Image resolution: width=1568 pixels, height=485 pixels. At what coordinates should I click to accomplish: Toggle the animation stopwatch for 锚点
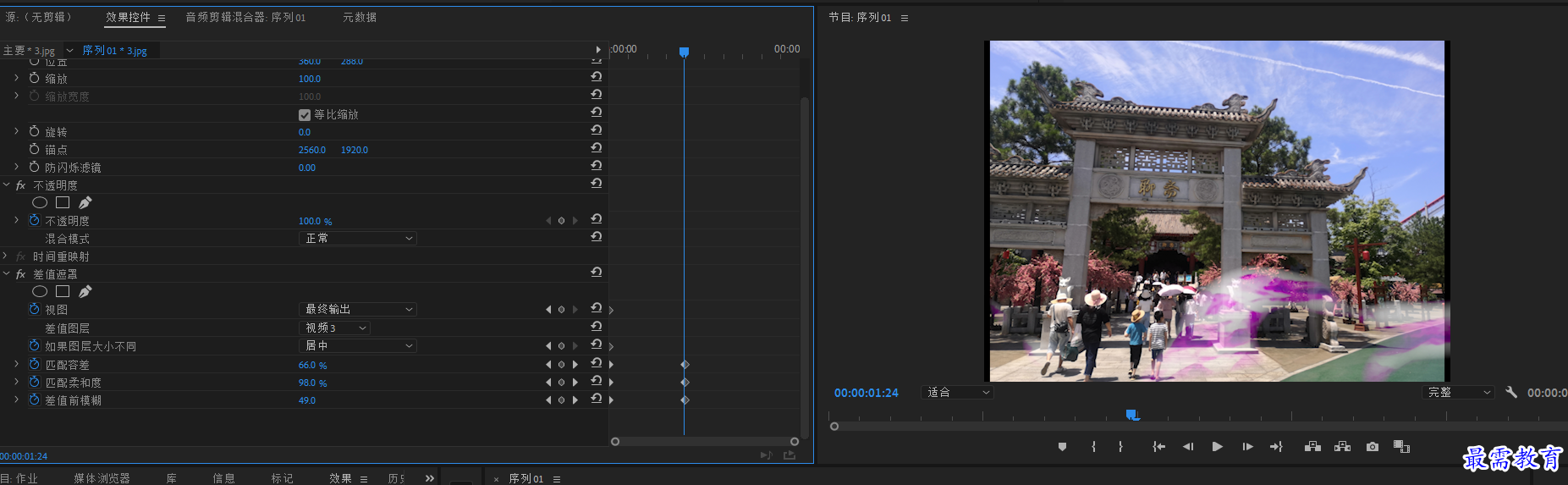[34, 149]
